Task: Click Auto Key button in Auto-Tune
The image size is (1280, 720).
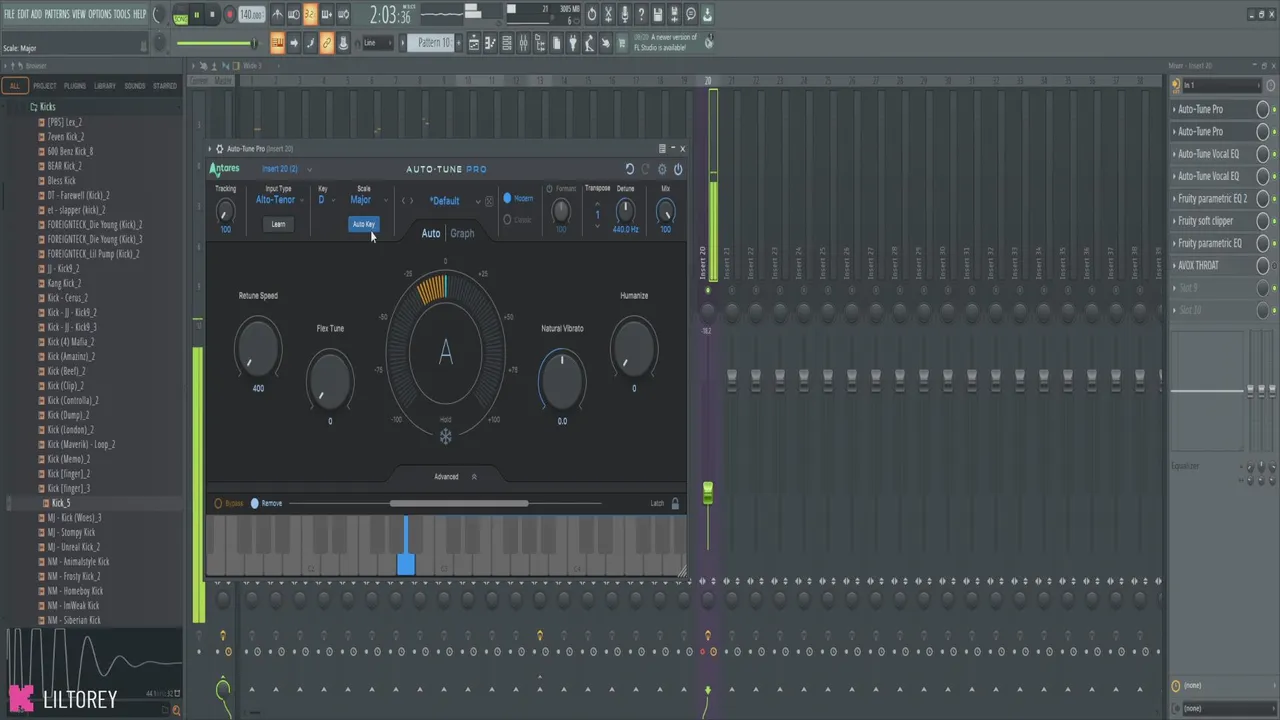Action: tap(363, 224)
